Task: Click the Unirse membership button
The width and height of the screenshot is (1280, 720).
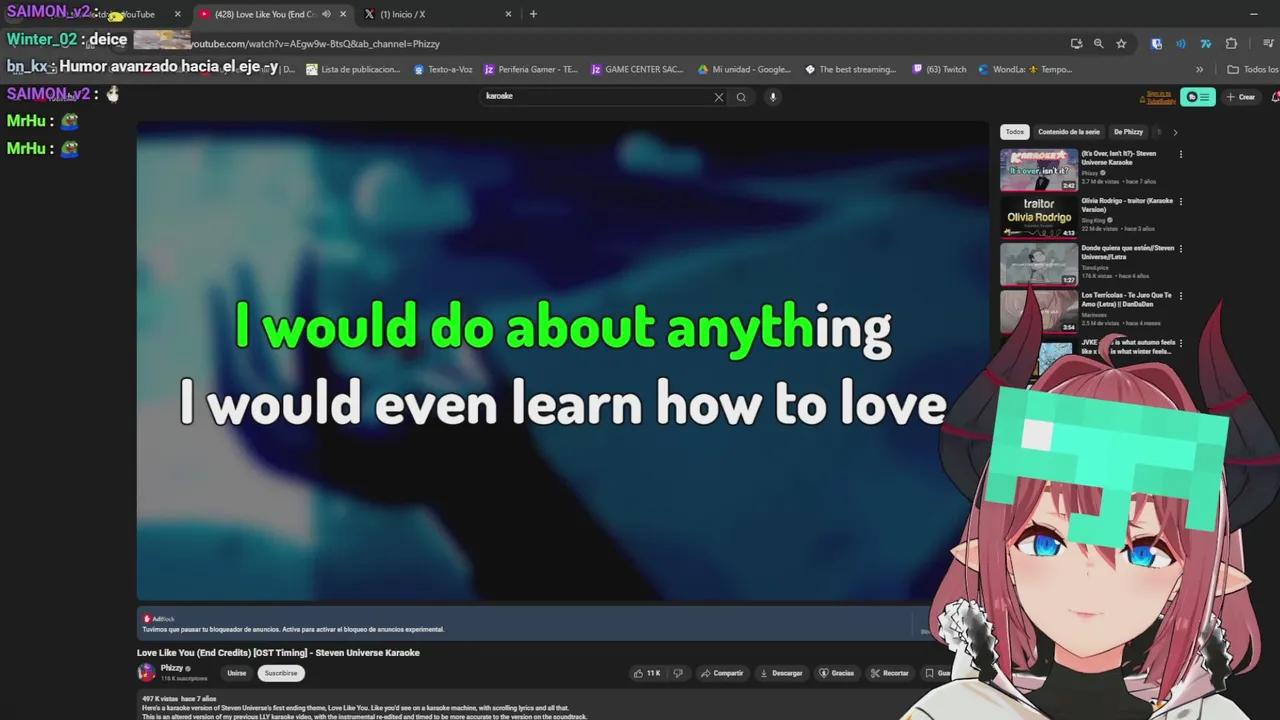Action: click(236, 673)
